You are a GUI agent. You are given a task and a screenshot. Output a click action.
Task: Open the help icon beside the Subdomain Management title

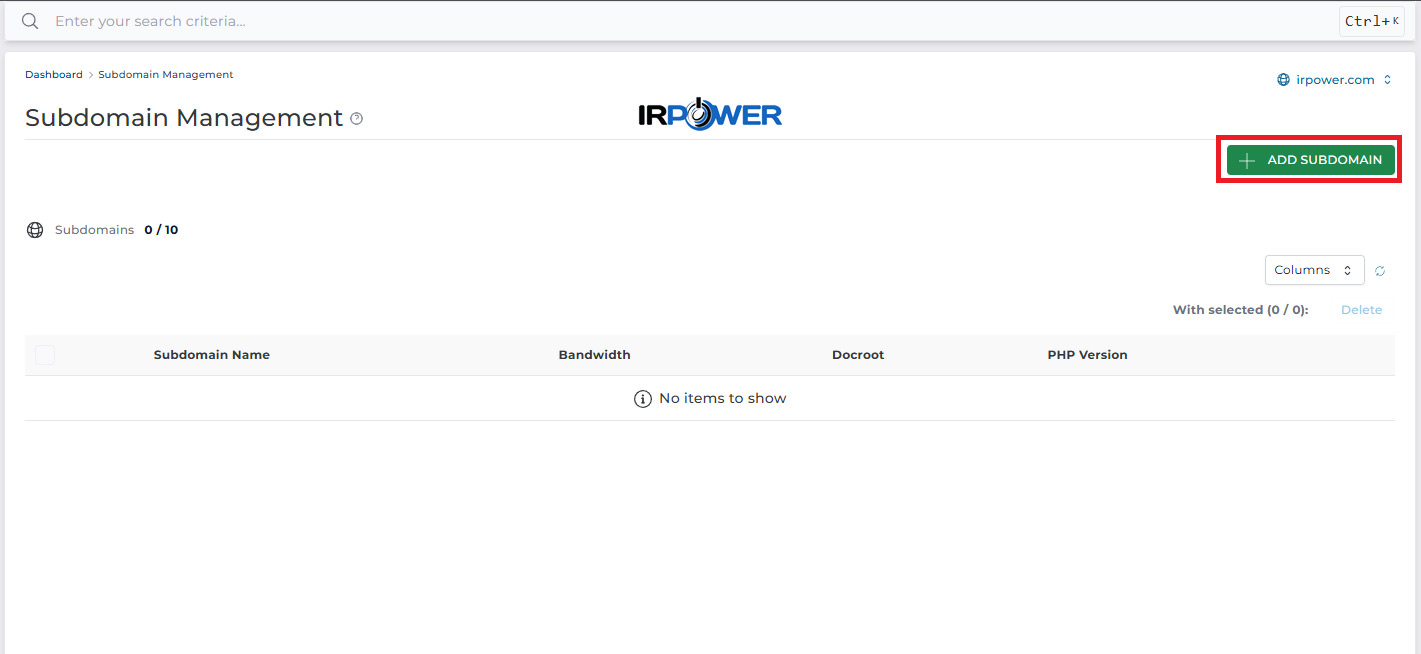(357, 119)
